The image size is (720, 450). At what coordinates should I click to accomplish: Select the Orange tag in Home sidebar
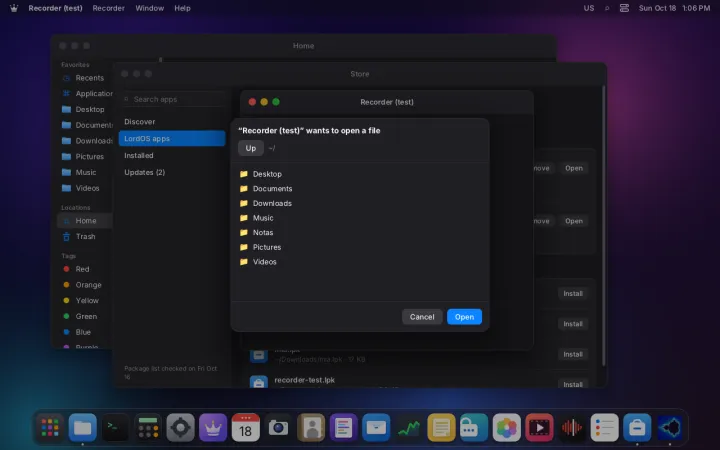coord(85,285)
